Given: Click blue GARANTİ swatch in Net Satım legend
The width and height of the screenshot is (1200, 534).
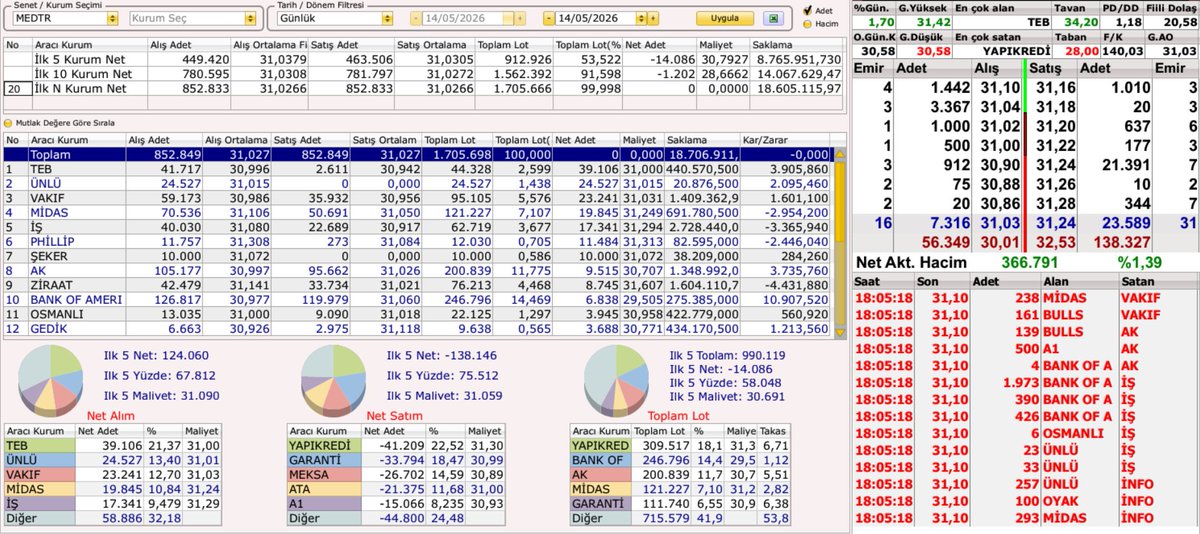Looking at the screenshot, I should click(324, 459).
